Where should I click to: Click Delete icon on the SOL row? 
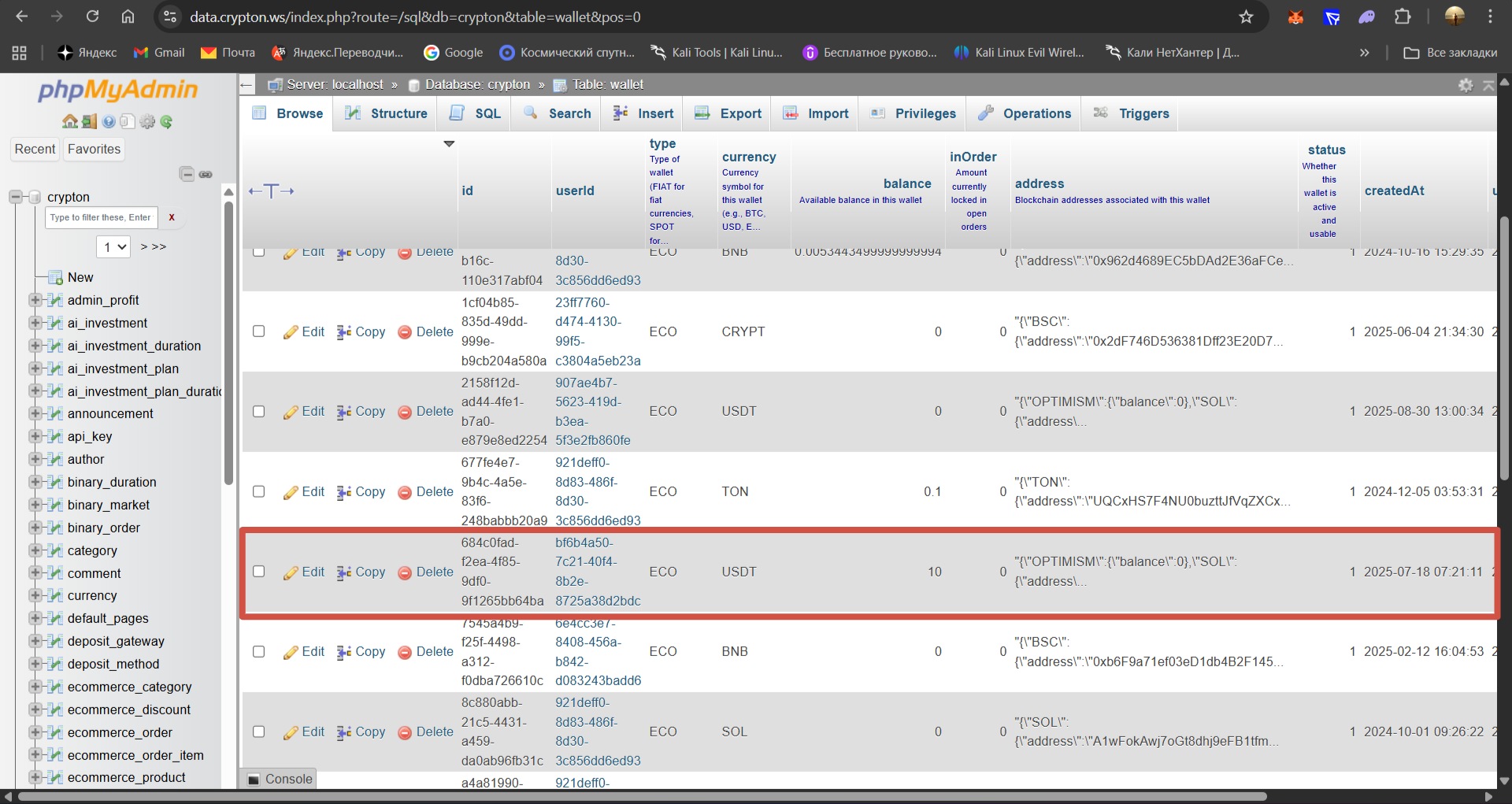click(405, 732)
